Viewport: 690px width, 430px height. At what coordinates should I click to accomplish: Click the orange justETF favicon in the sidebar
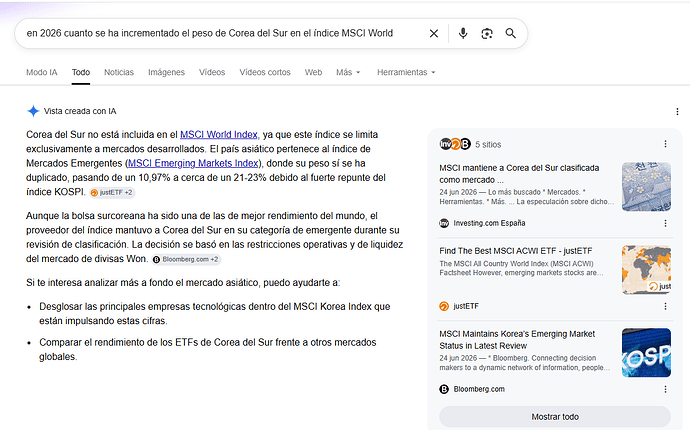click(x=444, y=306)
